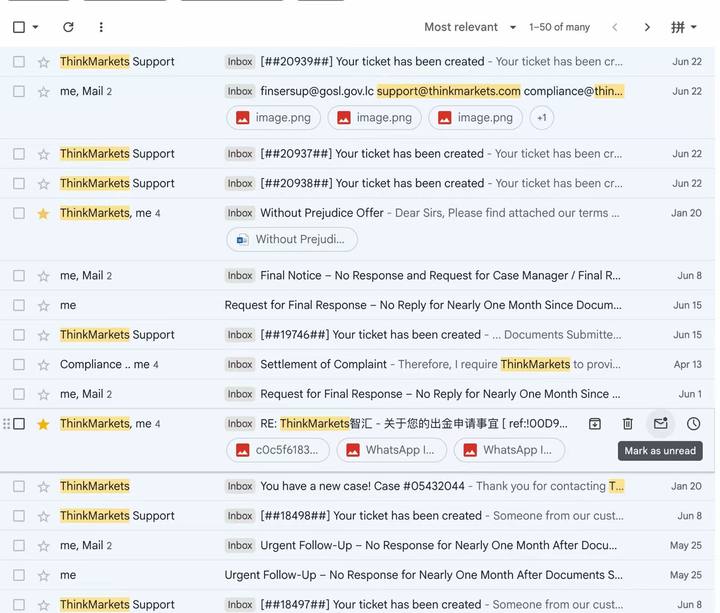Star the Jun 1 Request for Final Response email
The height and width of the screenshot is (613, 720).
44,394
